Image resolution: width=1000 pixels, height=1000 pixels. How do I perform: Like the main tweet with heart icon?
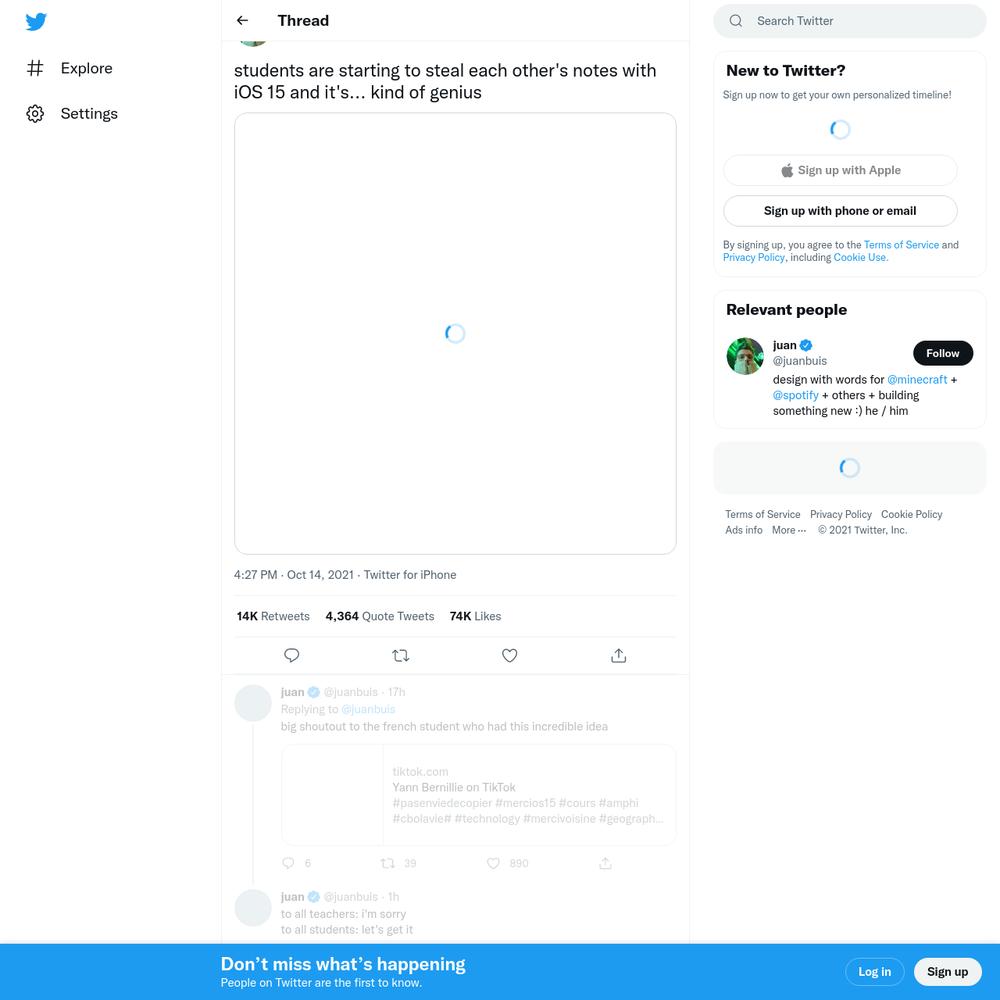pyautogui.click(x=510, y=655)
